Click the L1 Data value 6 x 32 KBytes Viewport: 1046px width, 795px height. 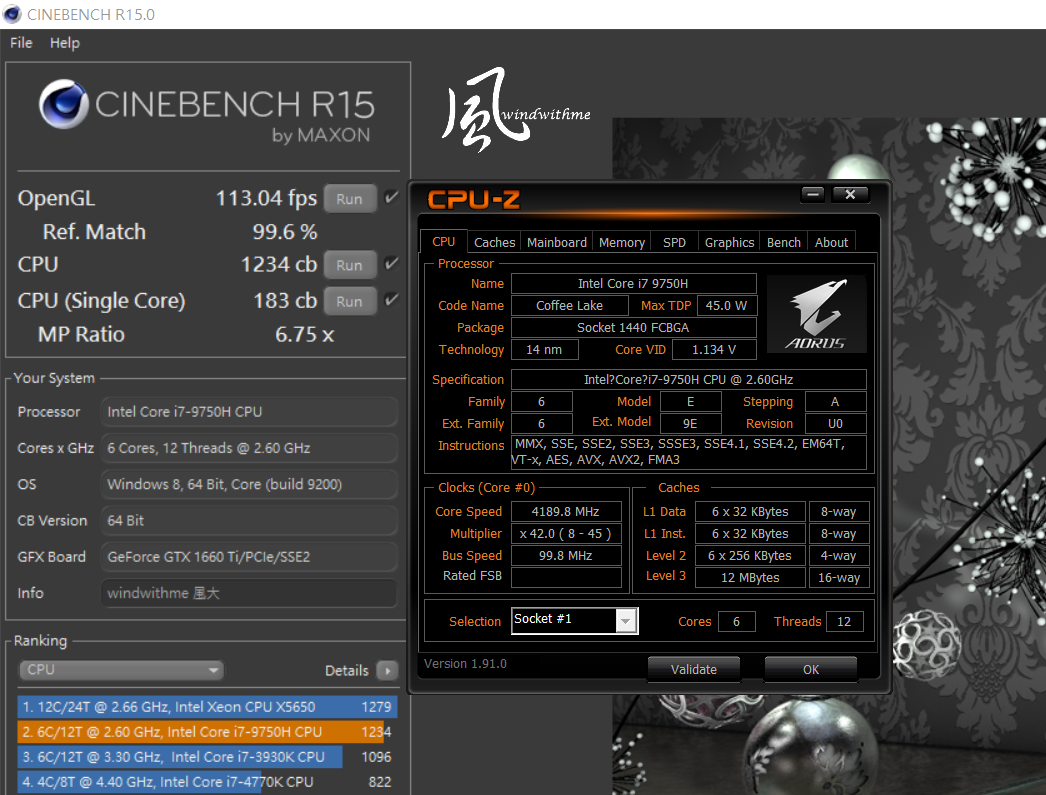(x=750, y=512)
